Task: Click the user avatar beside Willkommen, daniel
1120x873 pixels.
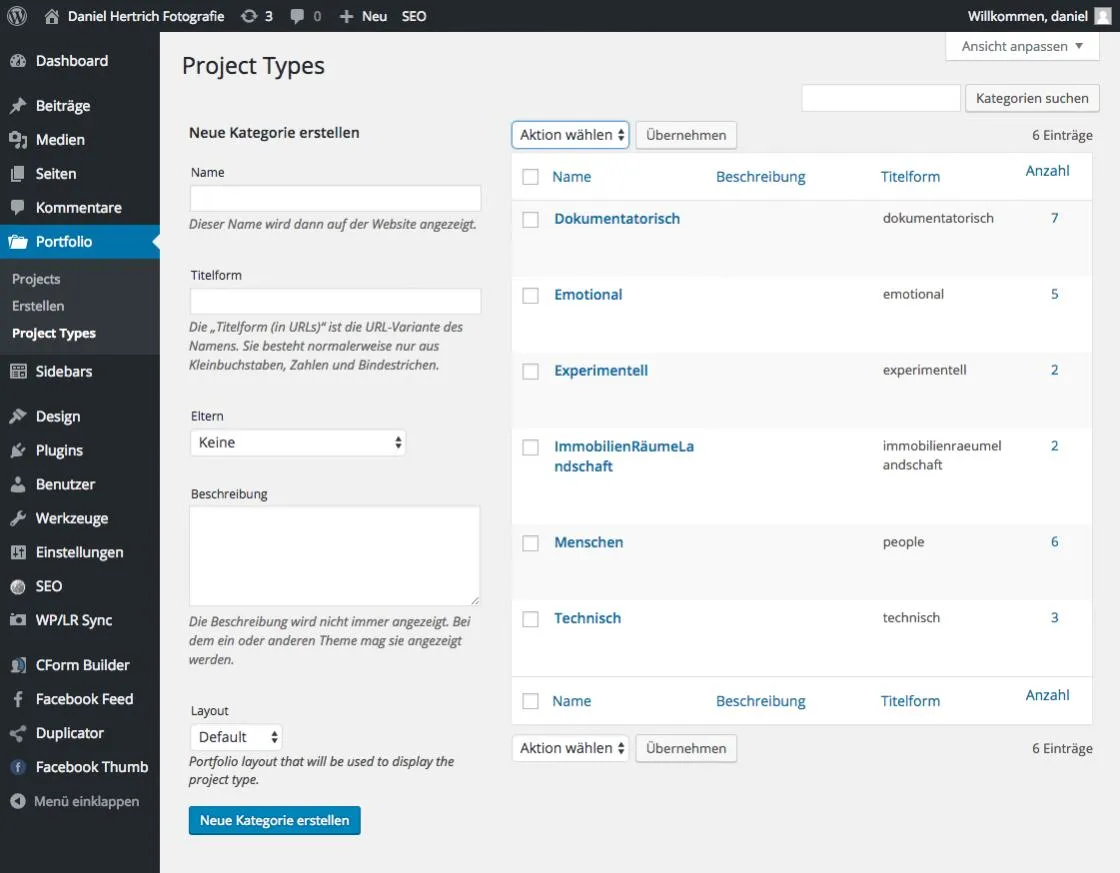Action: (1103, 16)
